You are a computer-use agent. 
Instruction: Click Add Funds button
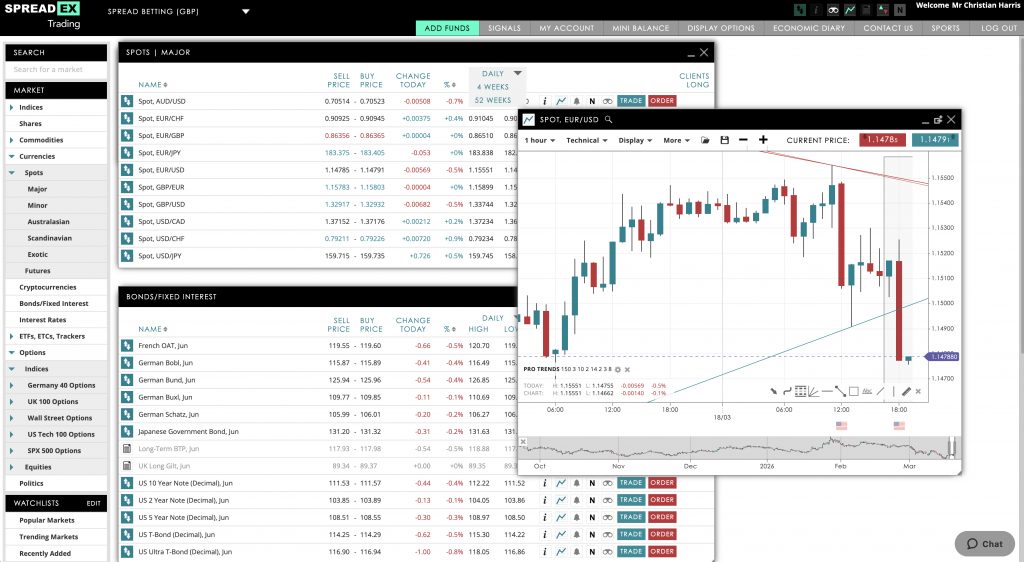coord(447,28)
